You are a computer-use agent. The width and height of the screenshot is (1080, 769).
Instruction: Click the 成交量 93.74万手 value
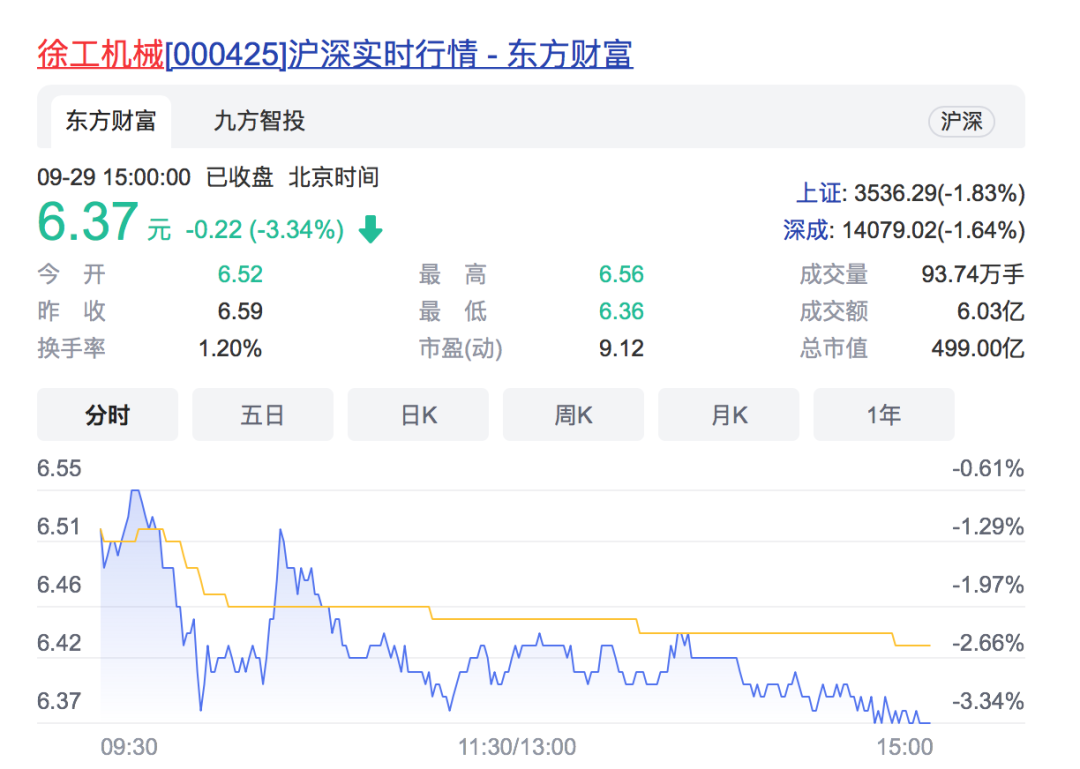click(972, 275)
